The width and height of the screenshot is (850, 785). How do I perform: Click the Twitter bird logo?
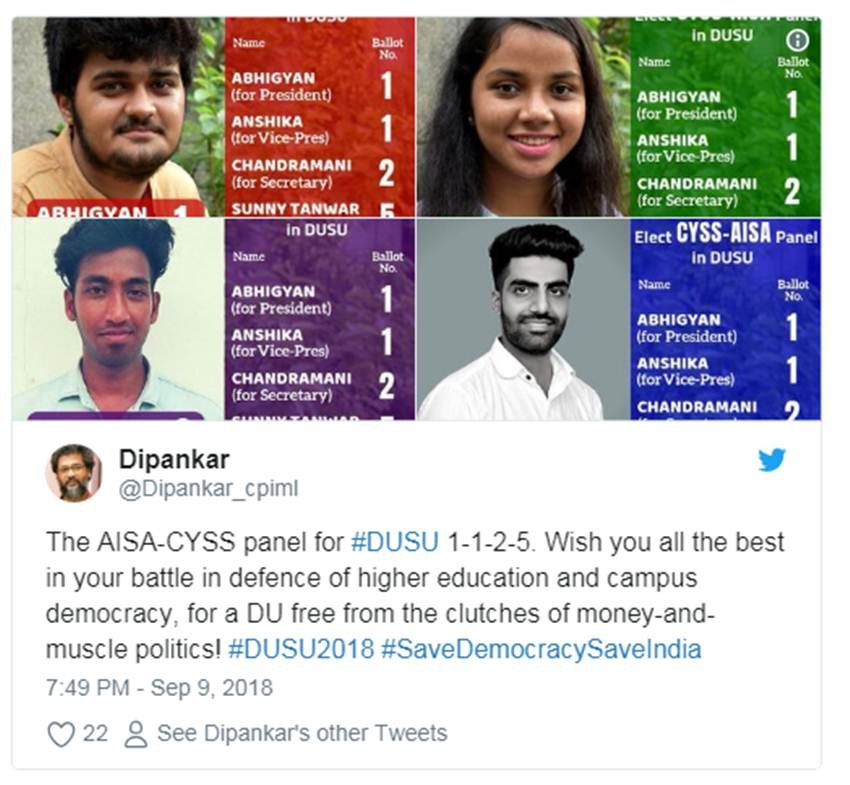point(771,460)
